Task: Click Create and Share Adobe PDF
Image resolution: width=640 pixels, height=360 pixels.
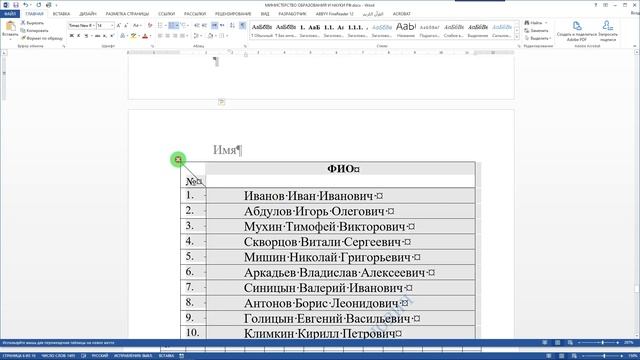Action: pyautogui.click(x=577, y=31)
